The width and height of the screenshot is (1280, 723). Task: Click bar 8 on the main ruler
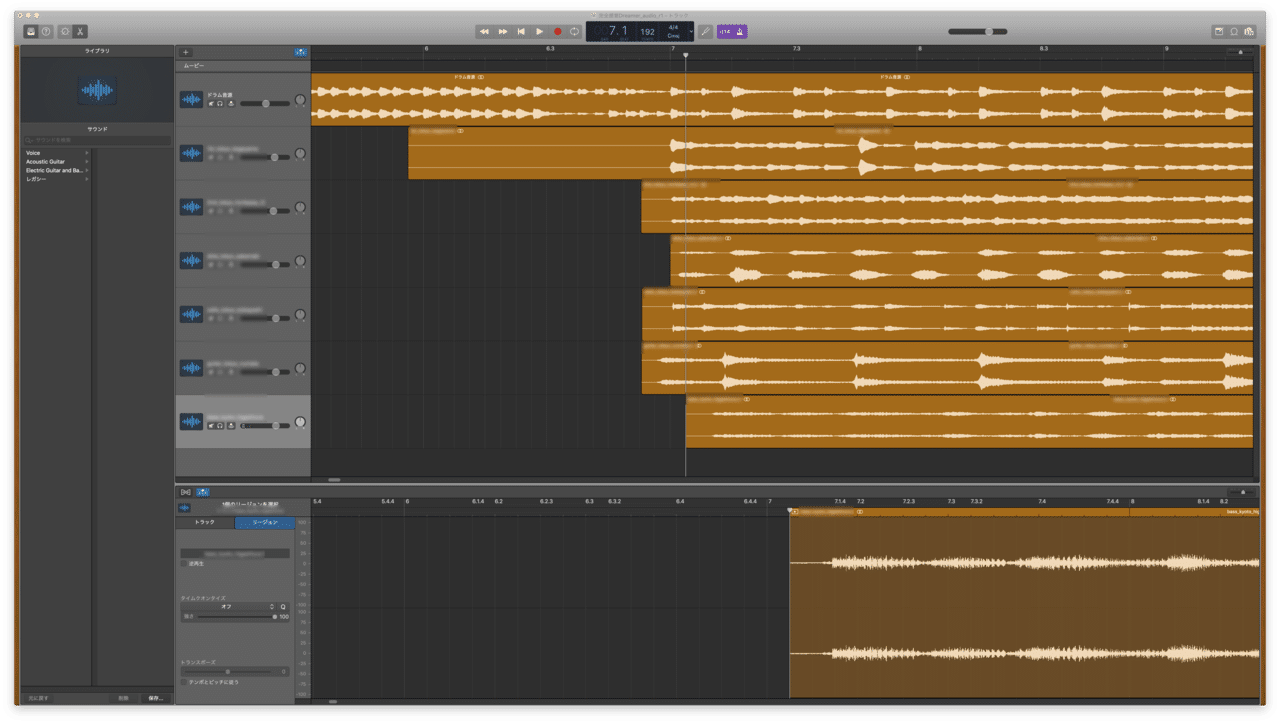tap(919, 49)
